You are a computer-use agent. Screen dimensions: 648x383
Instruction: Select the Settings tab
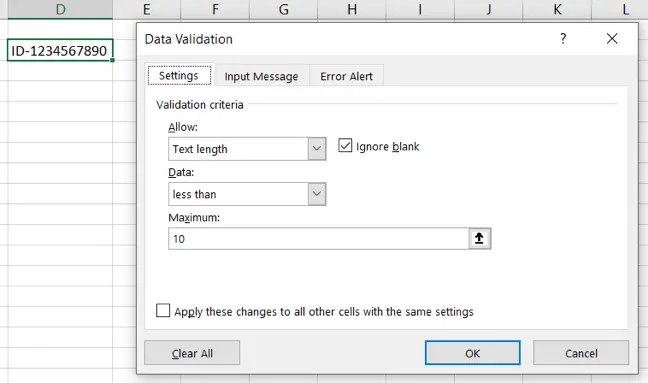[179, 75]
